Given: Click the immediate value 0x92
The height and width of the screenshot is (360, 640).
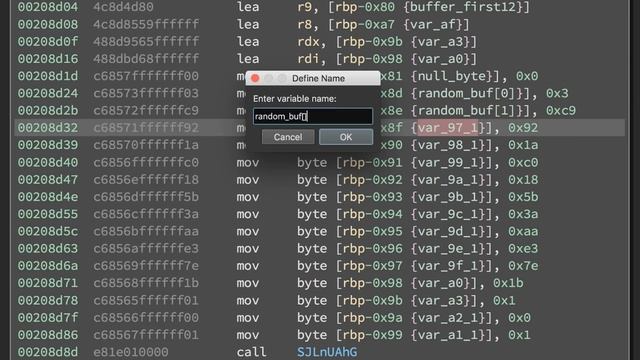Looking at the screenshot, I should coord(523,128).
